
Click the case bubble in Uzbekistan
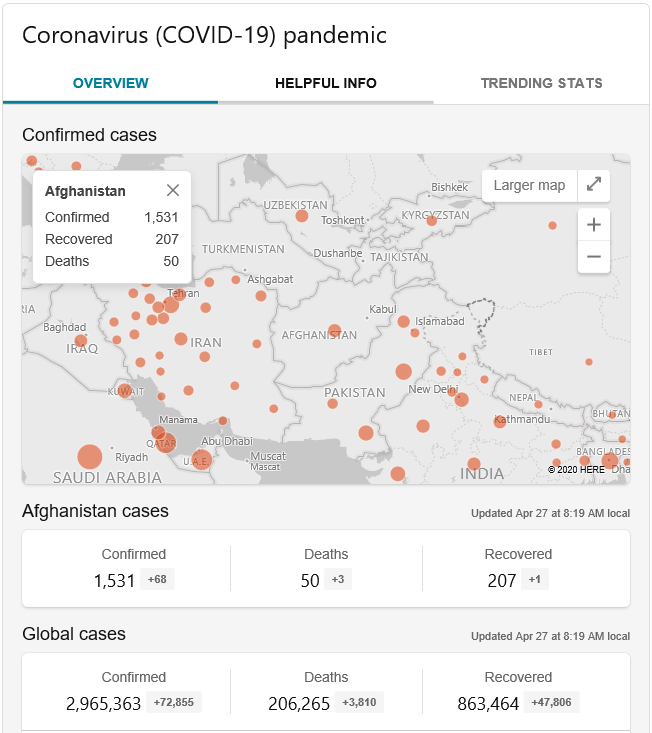[x=301, y=216]
